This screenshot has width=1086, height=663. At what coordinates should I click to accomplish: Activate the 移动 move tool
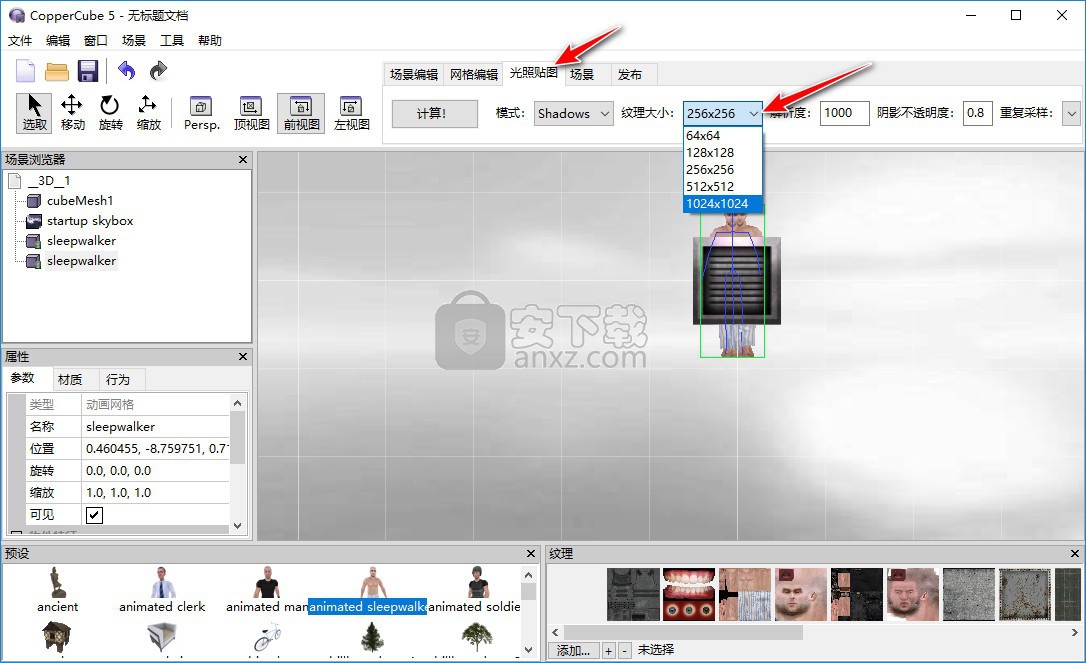click(72, 113)
